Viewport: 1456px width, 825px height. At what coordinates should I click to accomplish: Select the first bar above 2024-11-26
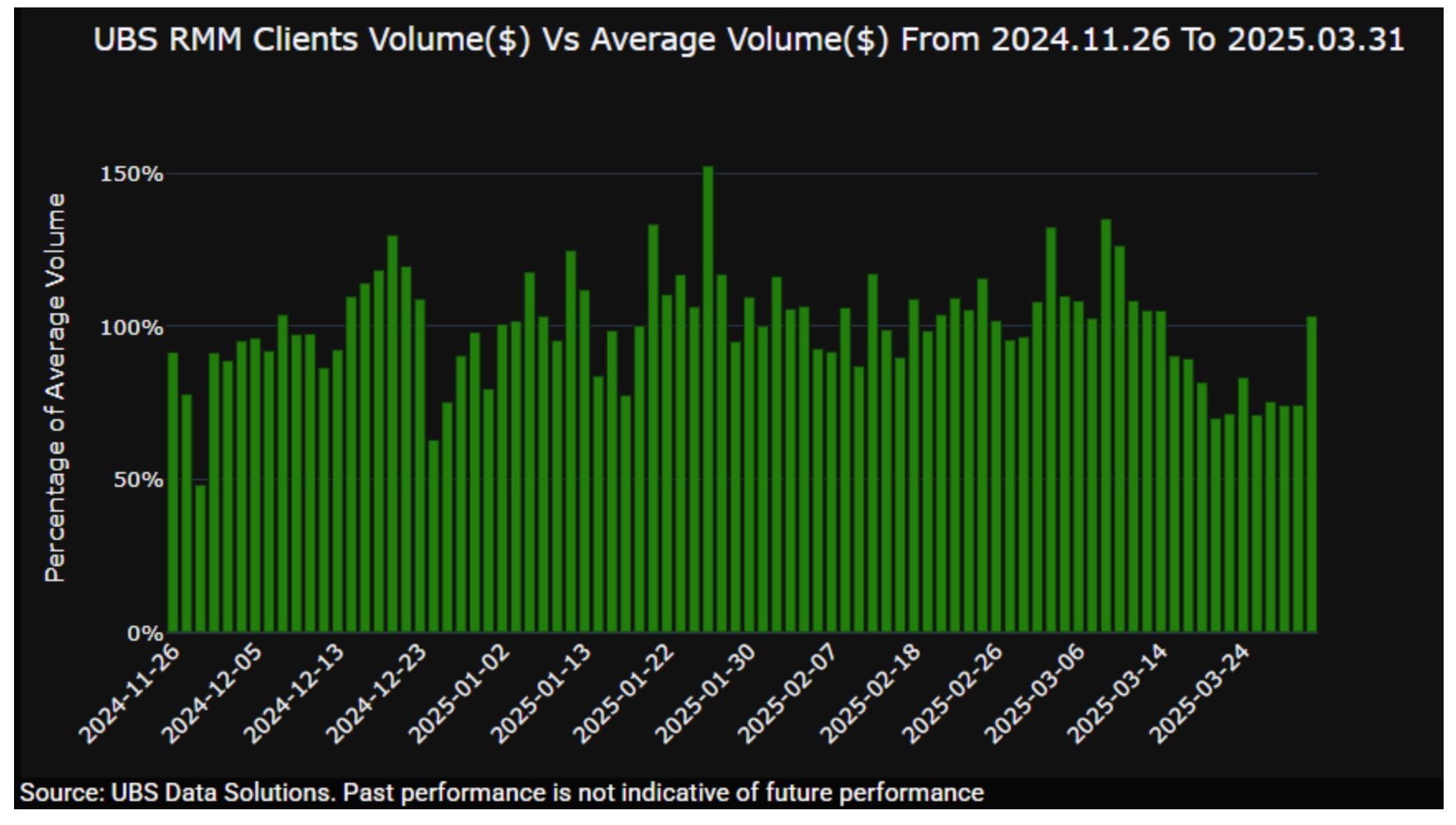173,493
